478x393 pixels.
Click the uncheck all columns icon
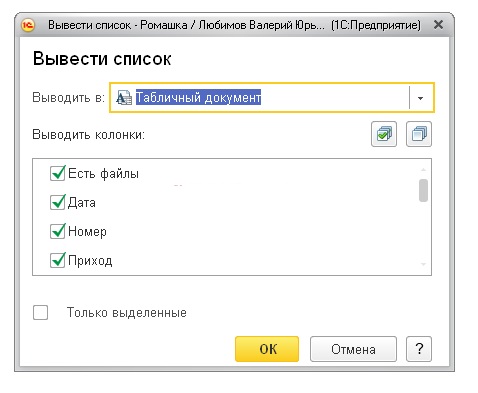(419, 134)
